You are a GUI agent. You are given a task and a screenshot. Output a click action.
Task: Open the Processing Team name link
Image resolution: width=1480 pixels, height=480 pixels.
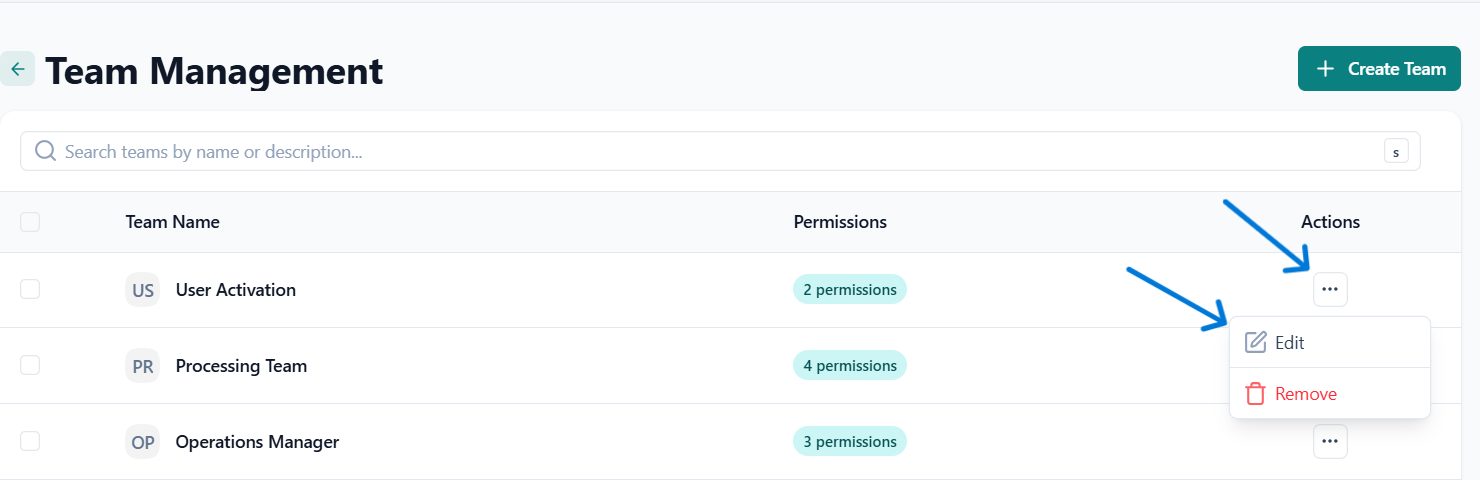(x=241, y=366)
